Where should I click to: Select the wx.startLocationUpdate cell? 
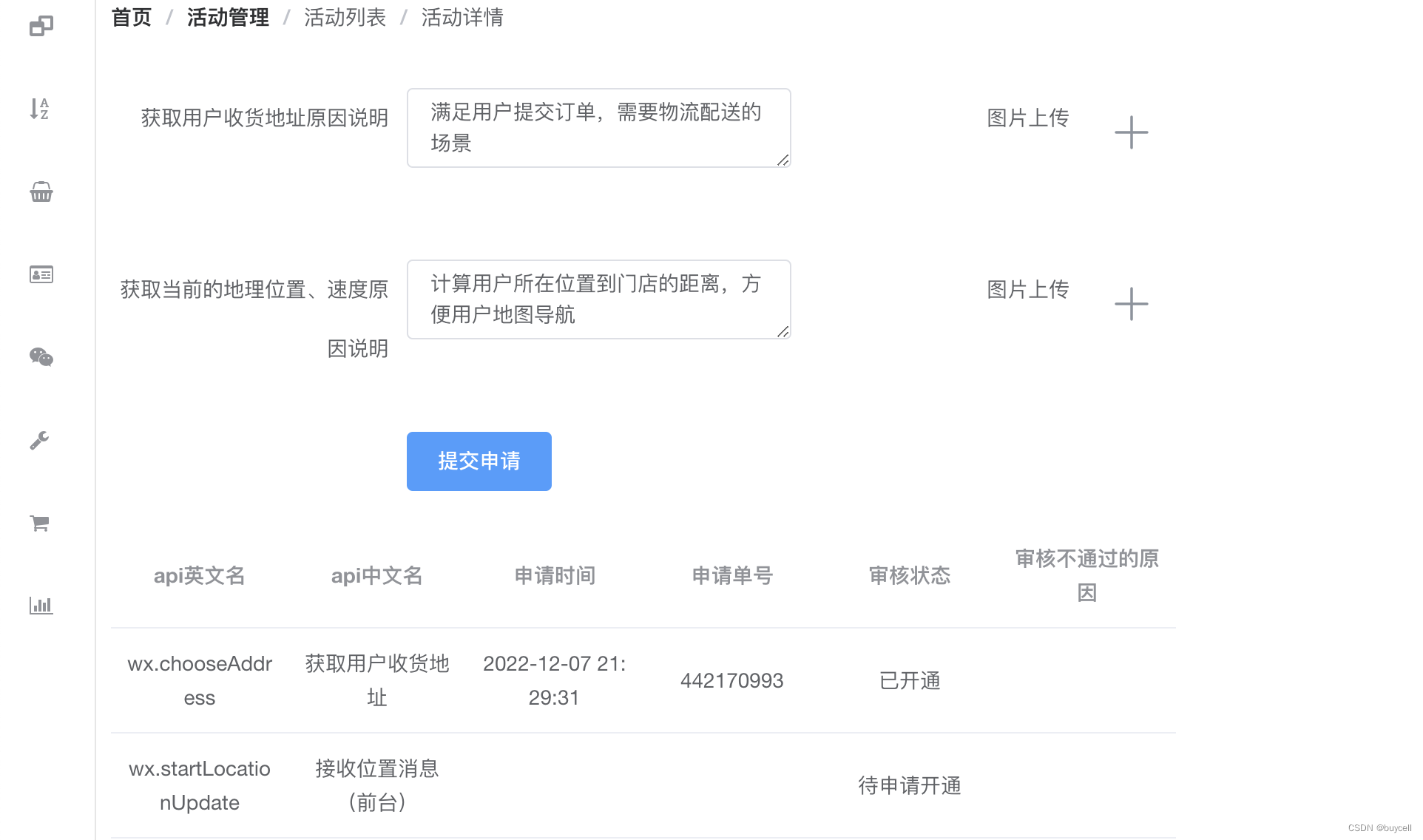(200, 785)
